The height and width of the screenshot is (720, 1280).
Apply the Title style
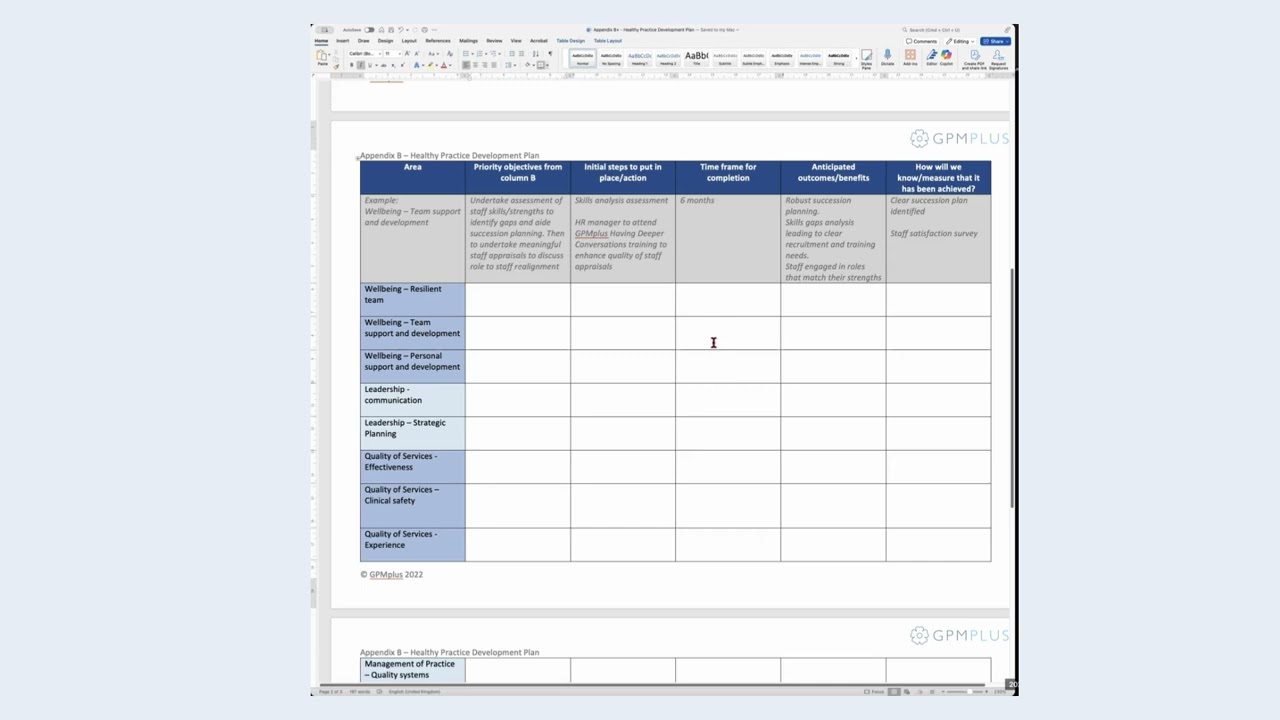click(696, 59)
